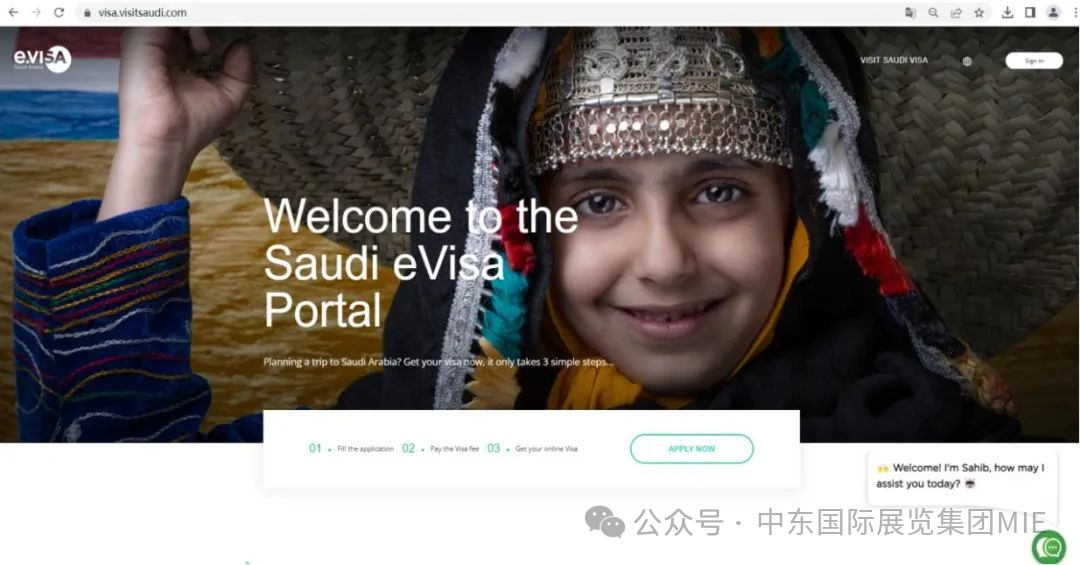The height and width of the screenshot is (565, 1080).
Task: Click the visa.visitsaudi.com address bar
Action: pos(482,12)
